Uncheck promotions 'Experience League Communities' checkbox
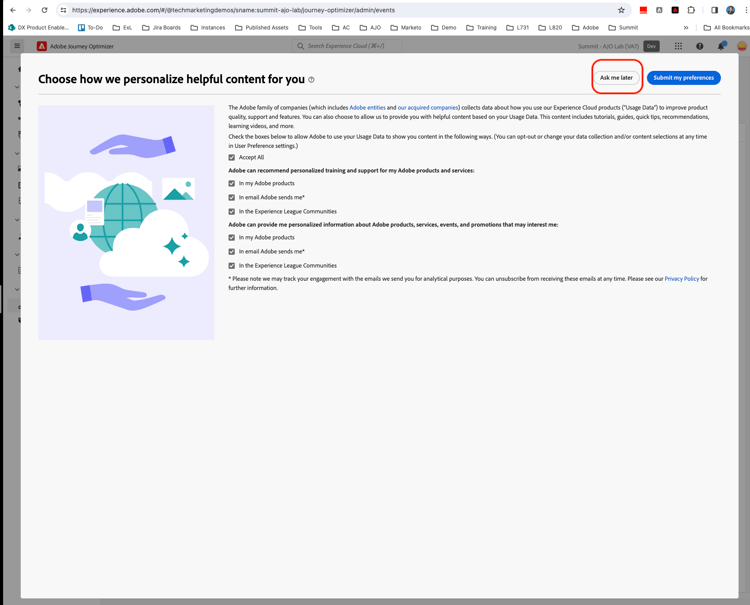This screenshot has width=750, height=605. [232, 265]
